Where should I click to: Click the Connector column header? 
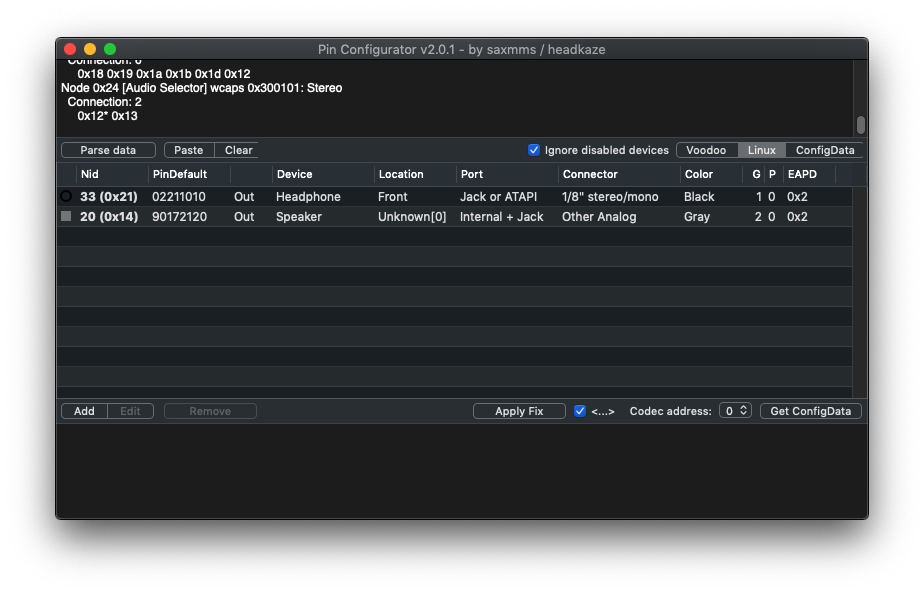[x=619, y=174]
